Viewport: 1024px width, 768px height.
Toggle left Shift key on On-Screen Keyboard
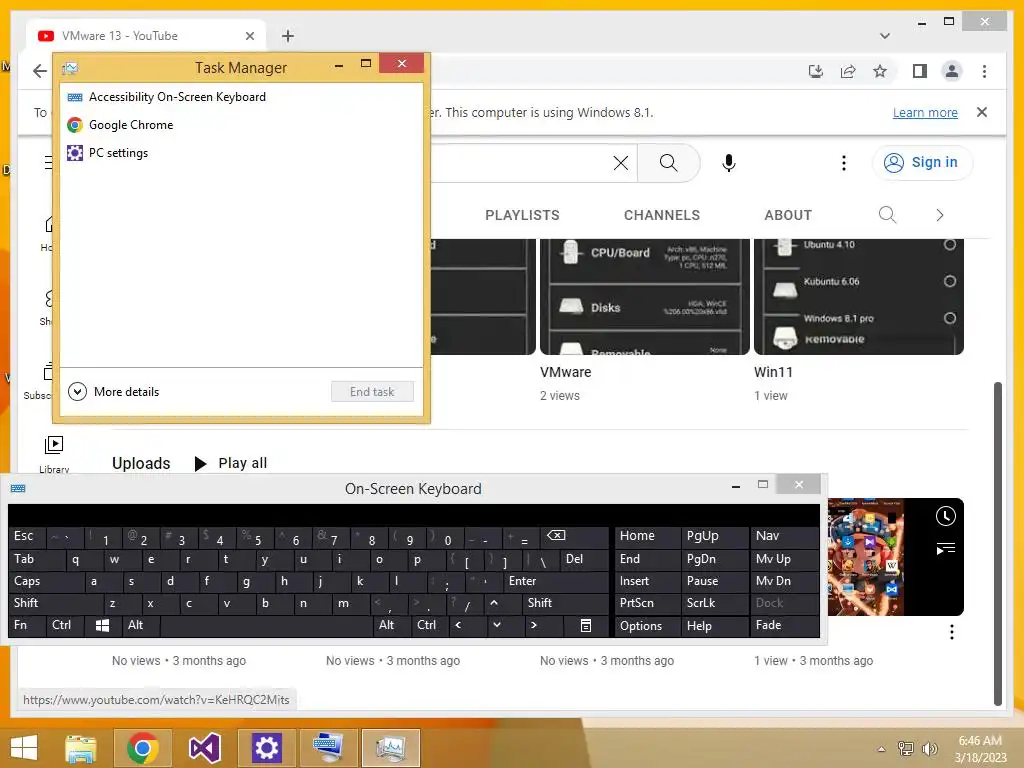[x=56, y=603]
